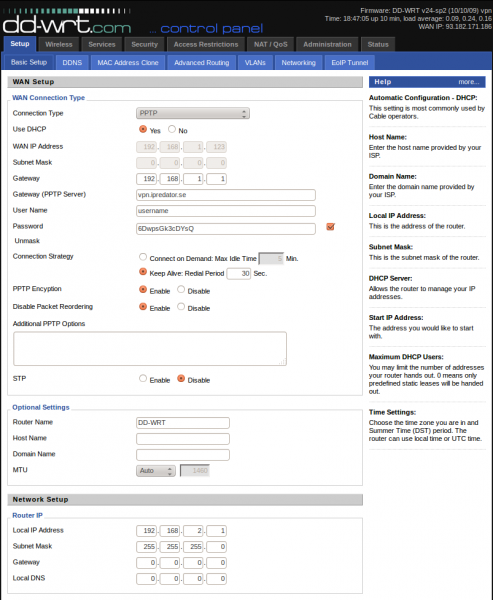Select Use DHCP No option
493x600 pixels.
pyautogui.click(x=172, y=129)
